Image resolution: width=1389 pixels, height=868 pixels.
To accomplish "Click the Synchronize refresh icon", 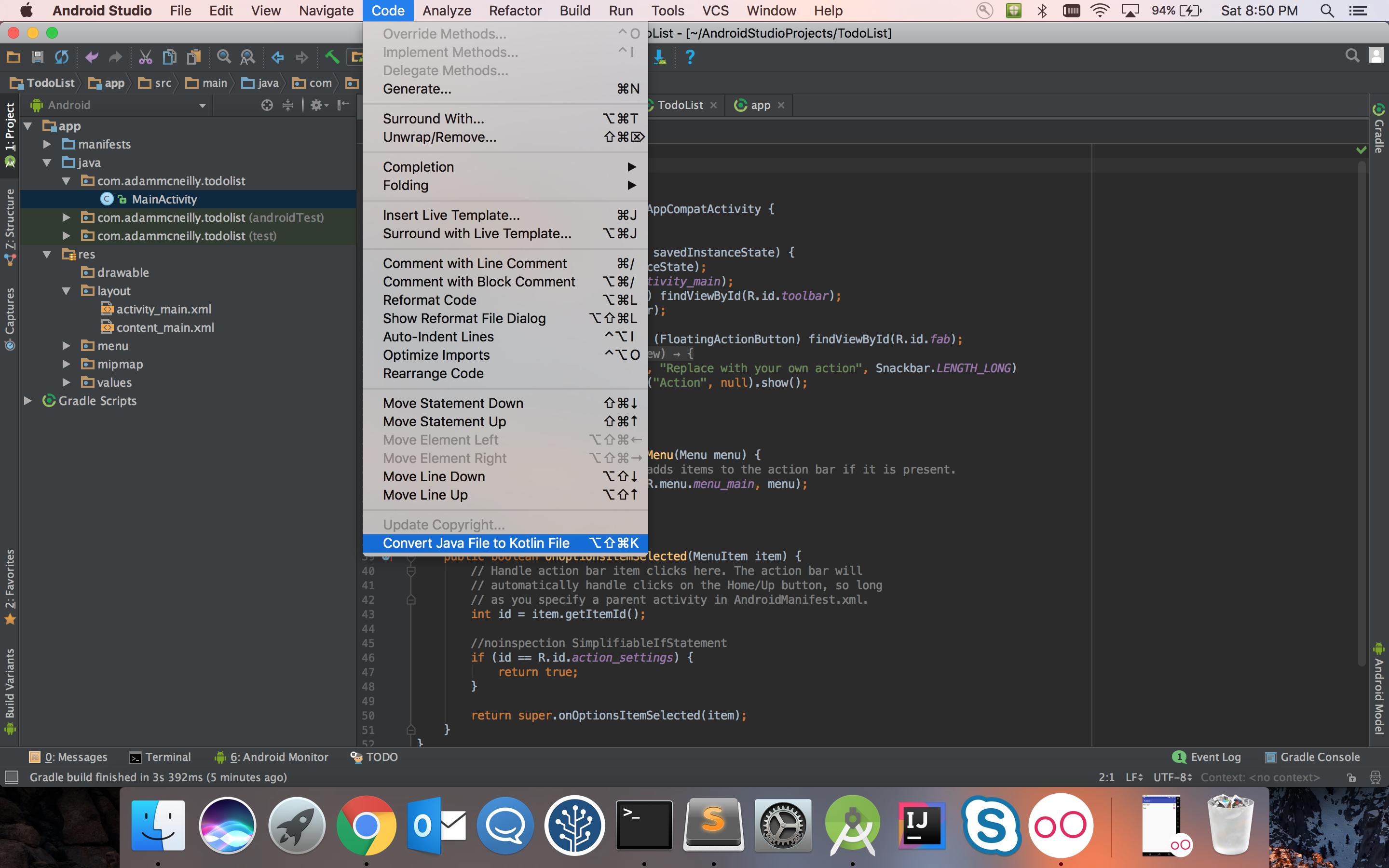I will [x=61, y=57].
